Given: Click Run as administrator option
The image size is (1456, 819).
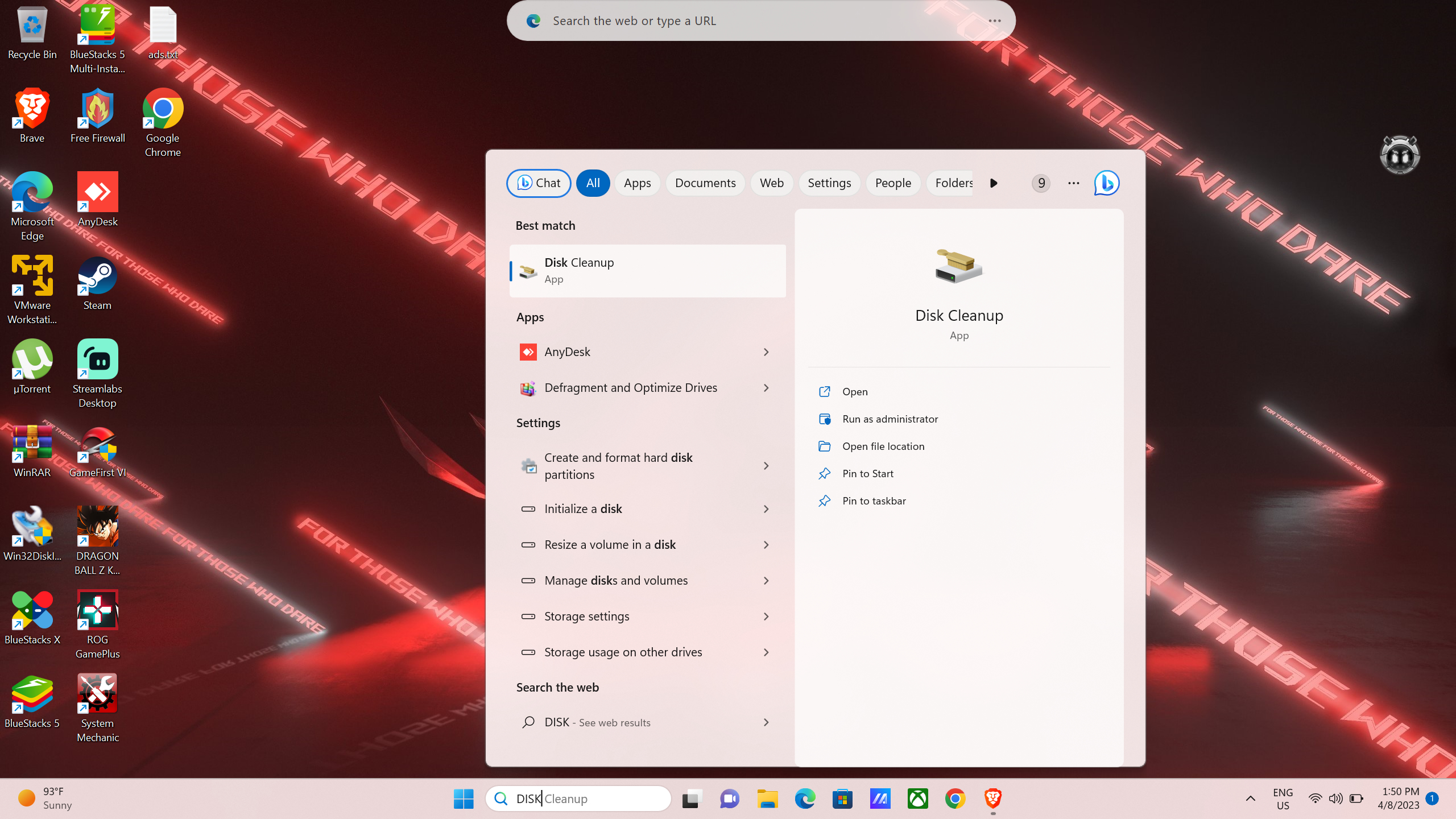Looking at the screenshot, I should 890,418.
